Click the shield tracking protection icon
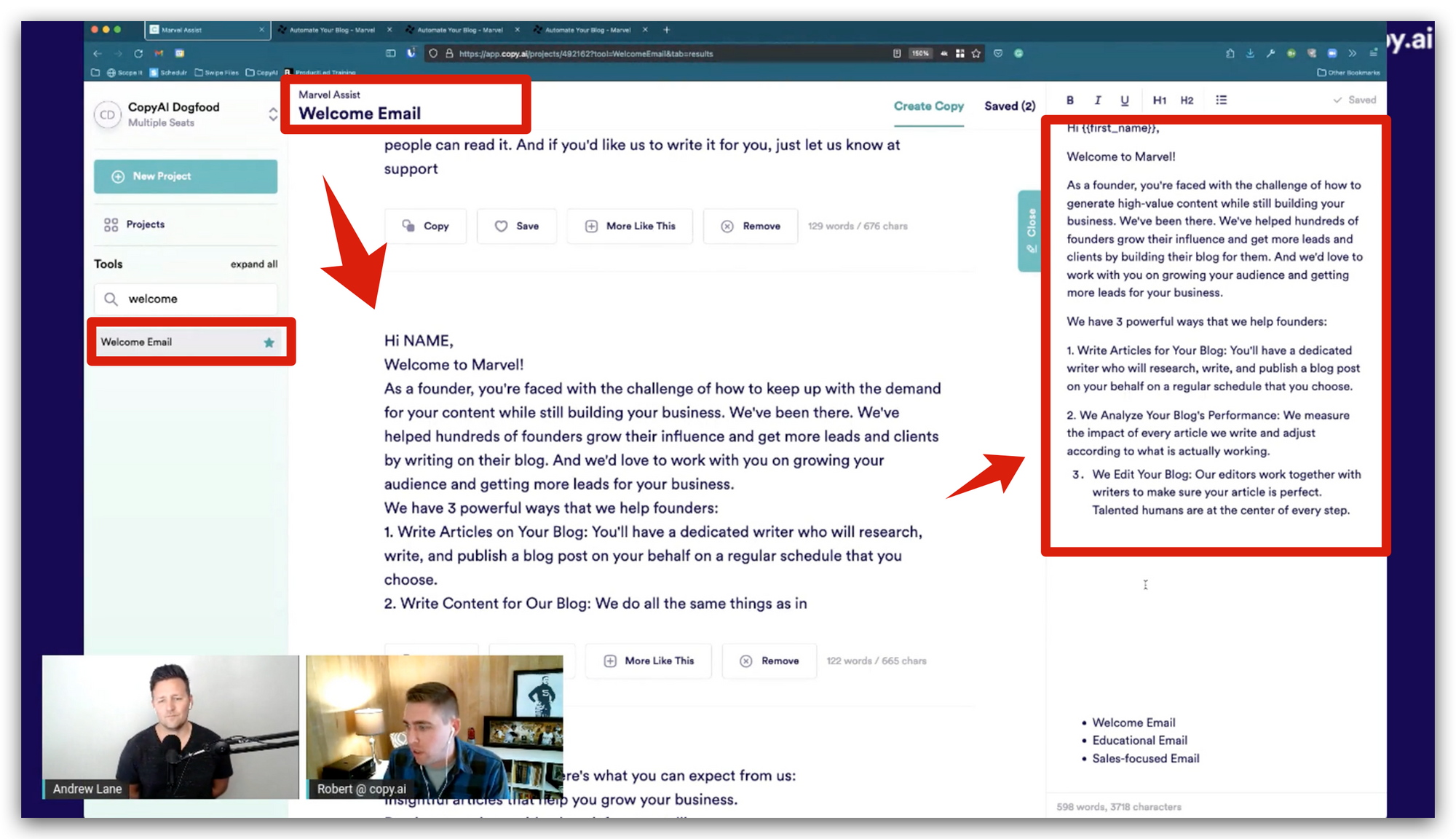 (x=433, y=53)
